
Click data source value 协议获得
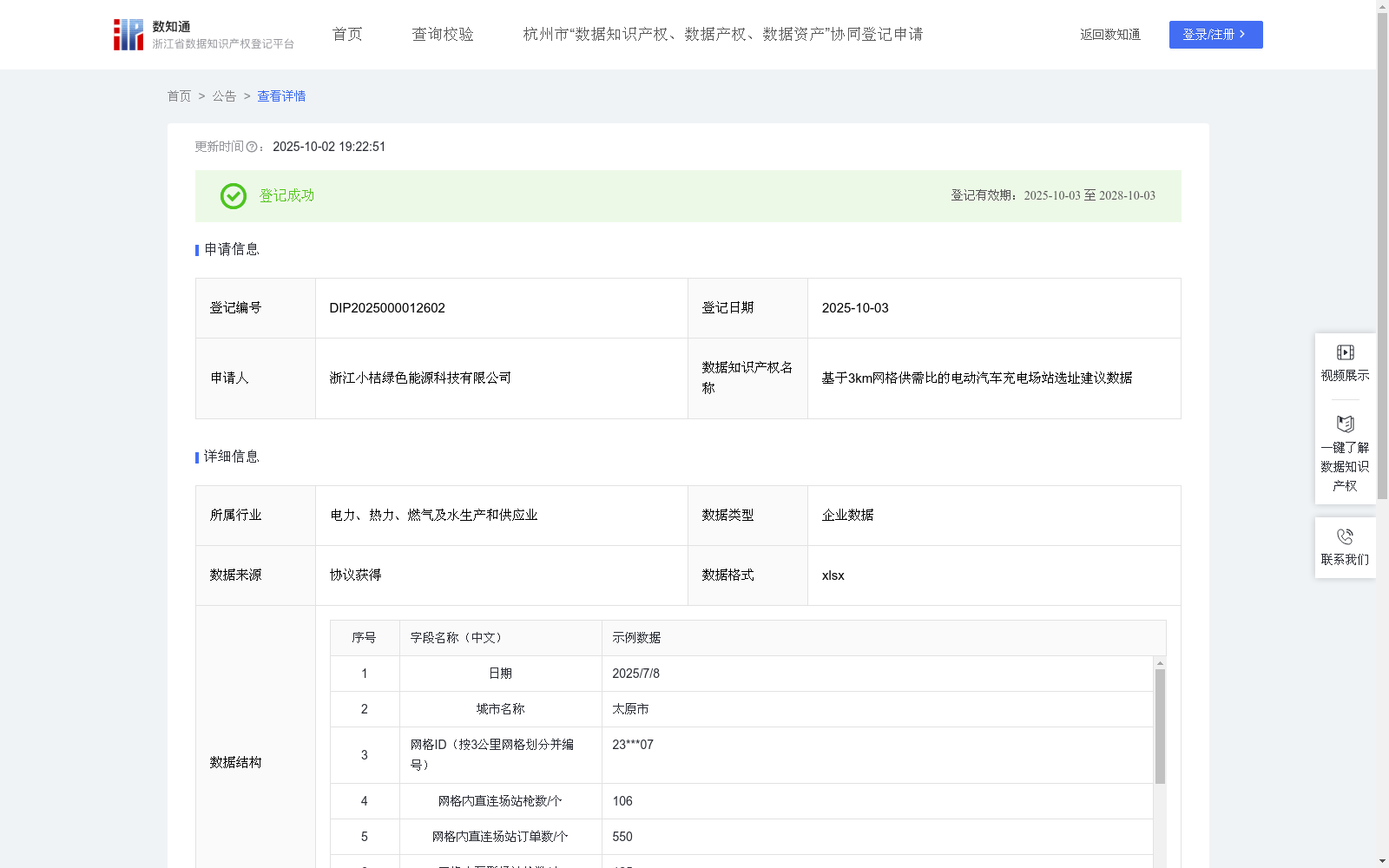tap(355, 575)
